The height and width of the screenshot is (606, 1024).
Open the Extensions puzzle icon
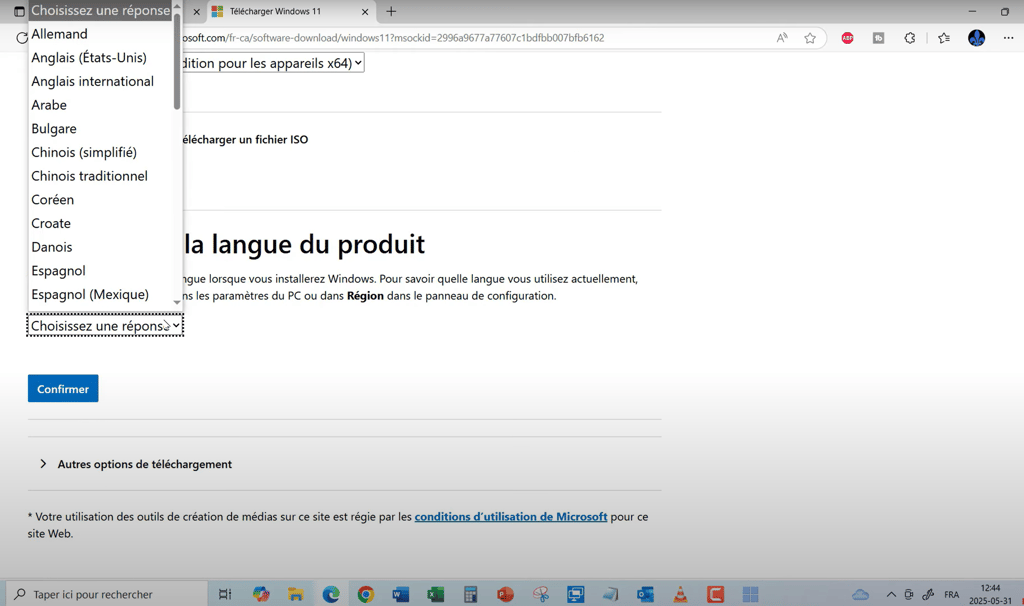910,38
